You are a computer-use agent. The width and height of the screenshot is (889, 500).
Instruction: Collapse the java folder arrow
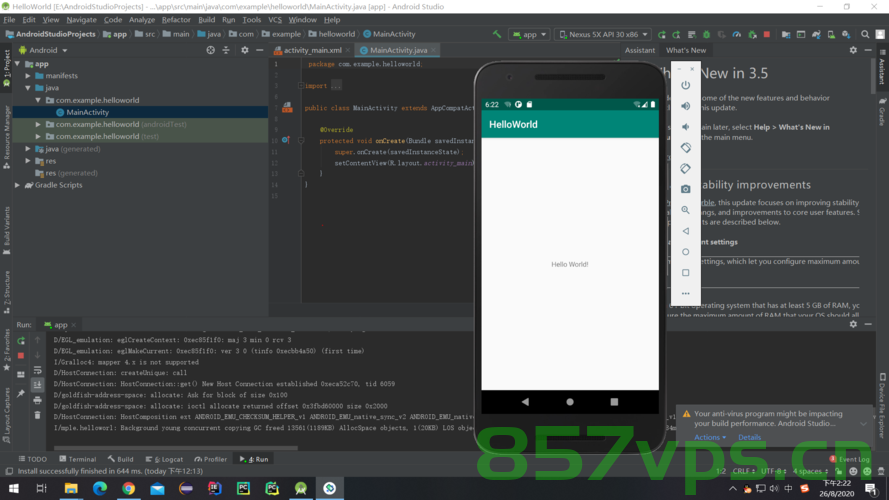coord(28,88)
